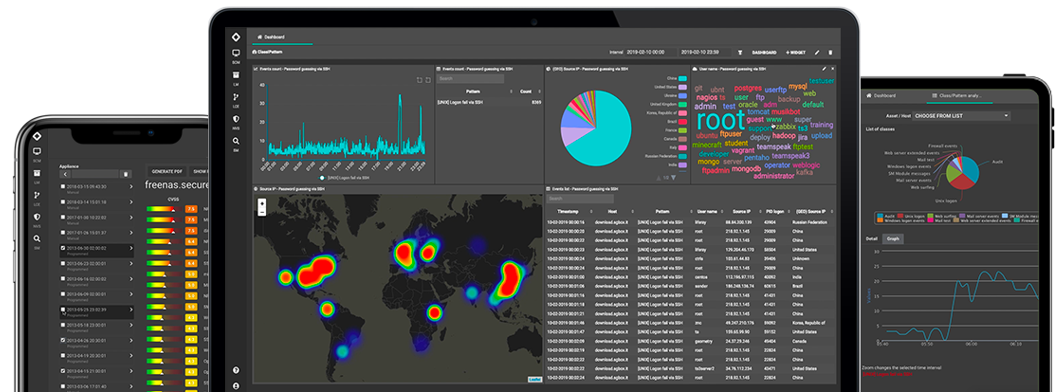Viewport: 1060px width, 392px height.
Task: Open Dashboard tab on the laptop
Action: (x=271, y=36)
